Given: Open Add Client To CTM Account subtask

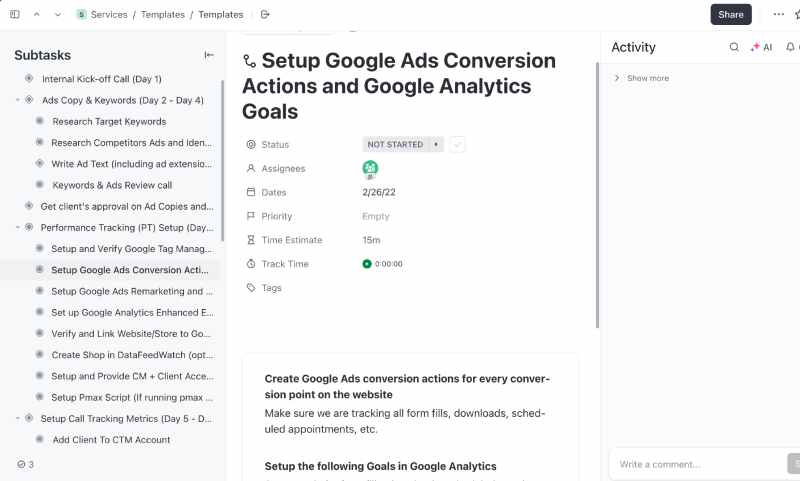Looking at the screenshot, I should (111, 440).
